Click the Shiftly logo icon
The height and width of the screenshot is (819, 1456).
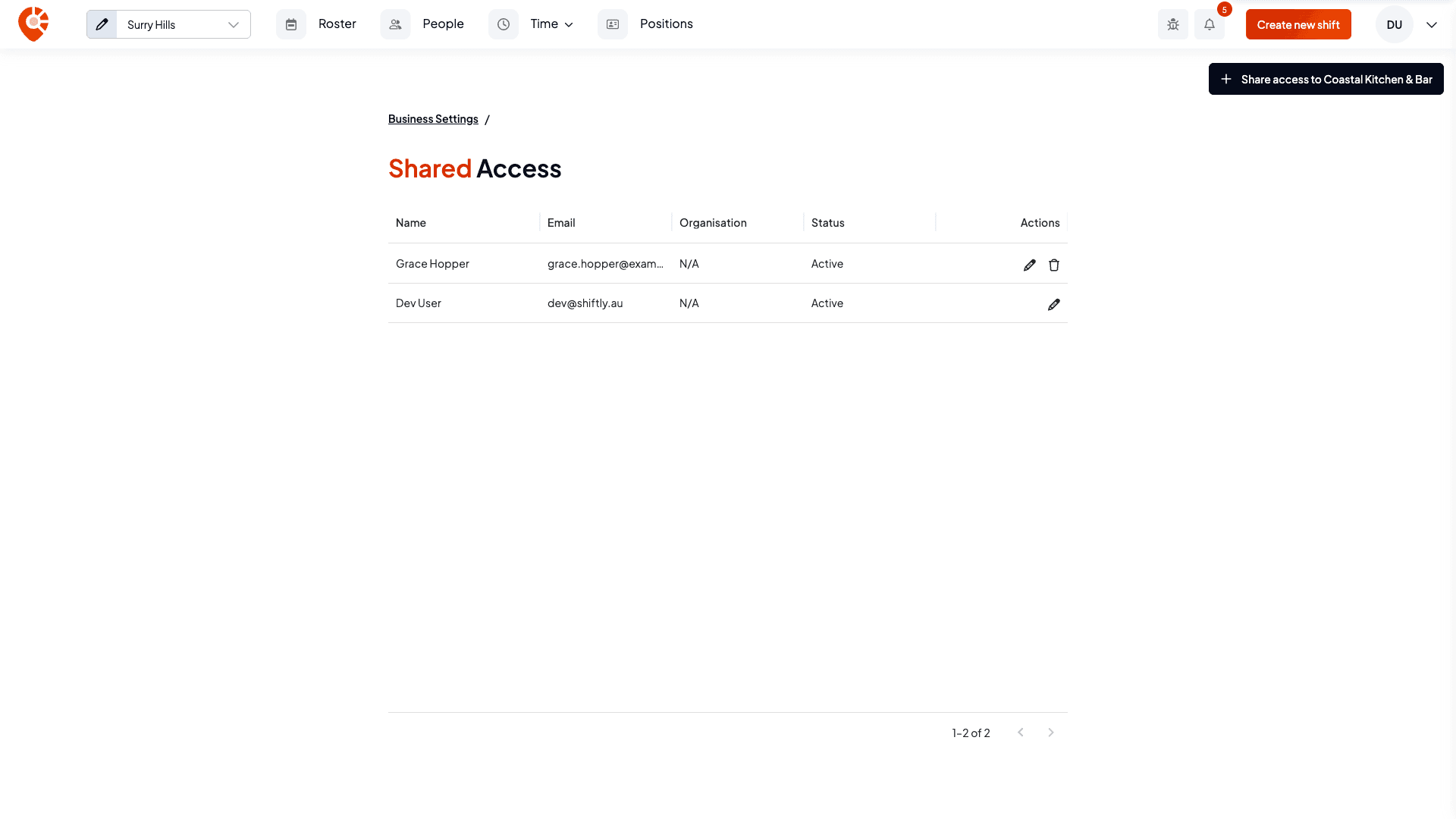[33, 24]
